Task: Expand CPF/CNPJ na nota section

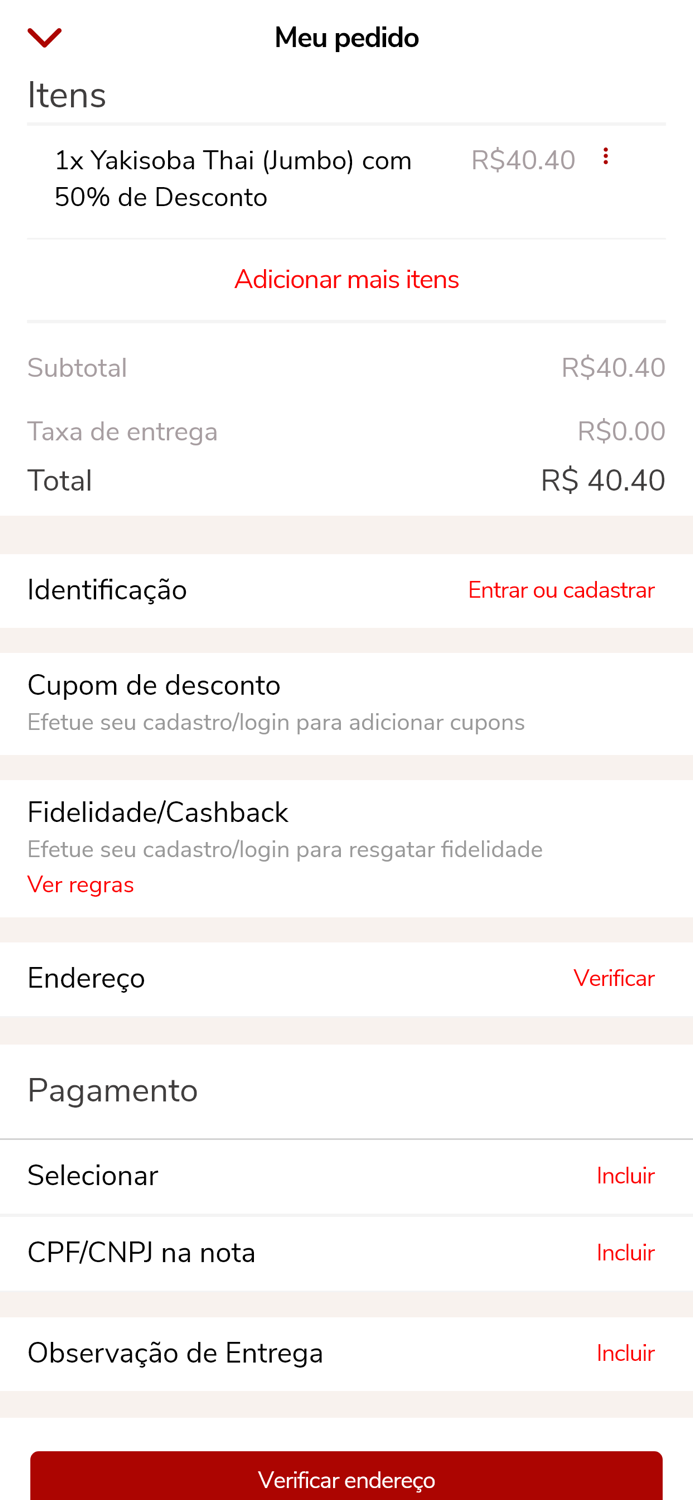Action: pyautogui.click(x=625, y=1252)
